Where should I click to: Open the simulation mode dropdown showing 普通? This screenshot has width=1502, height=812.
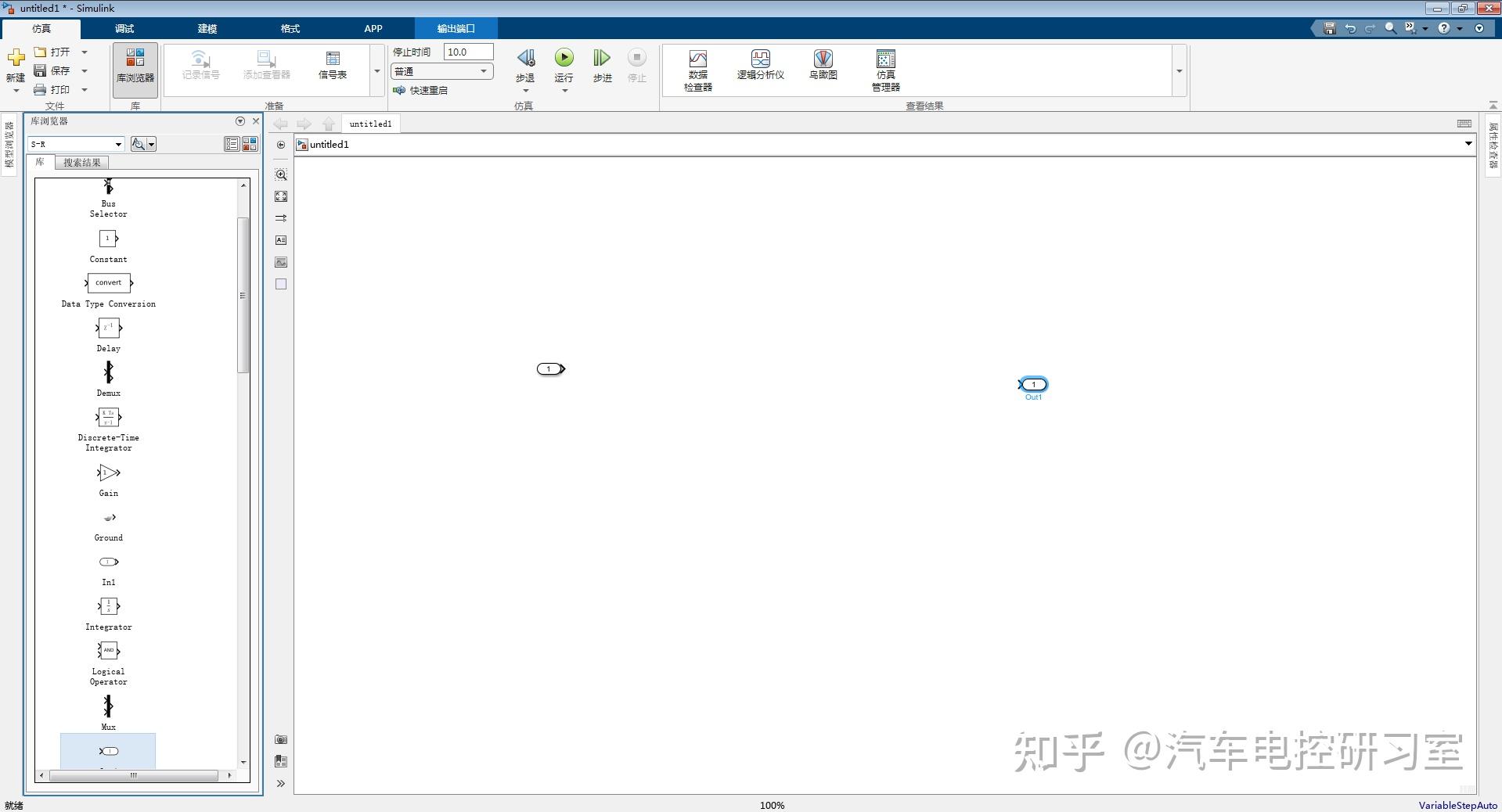[484, 71]
